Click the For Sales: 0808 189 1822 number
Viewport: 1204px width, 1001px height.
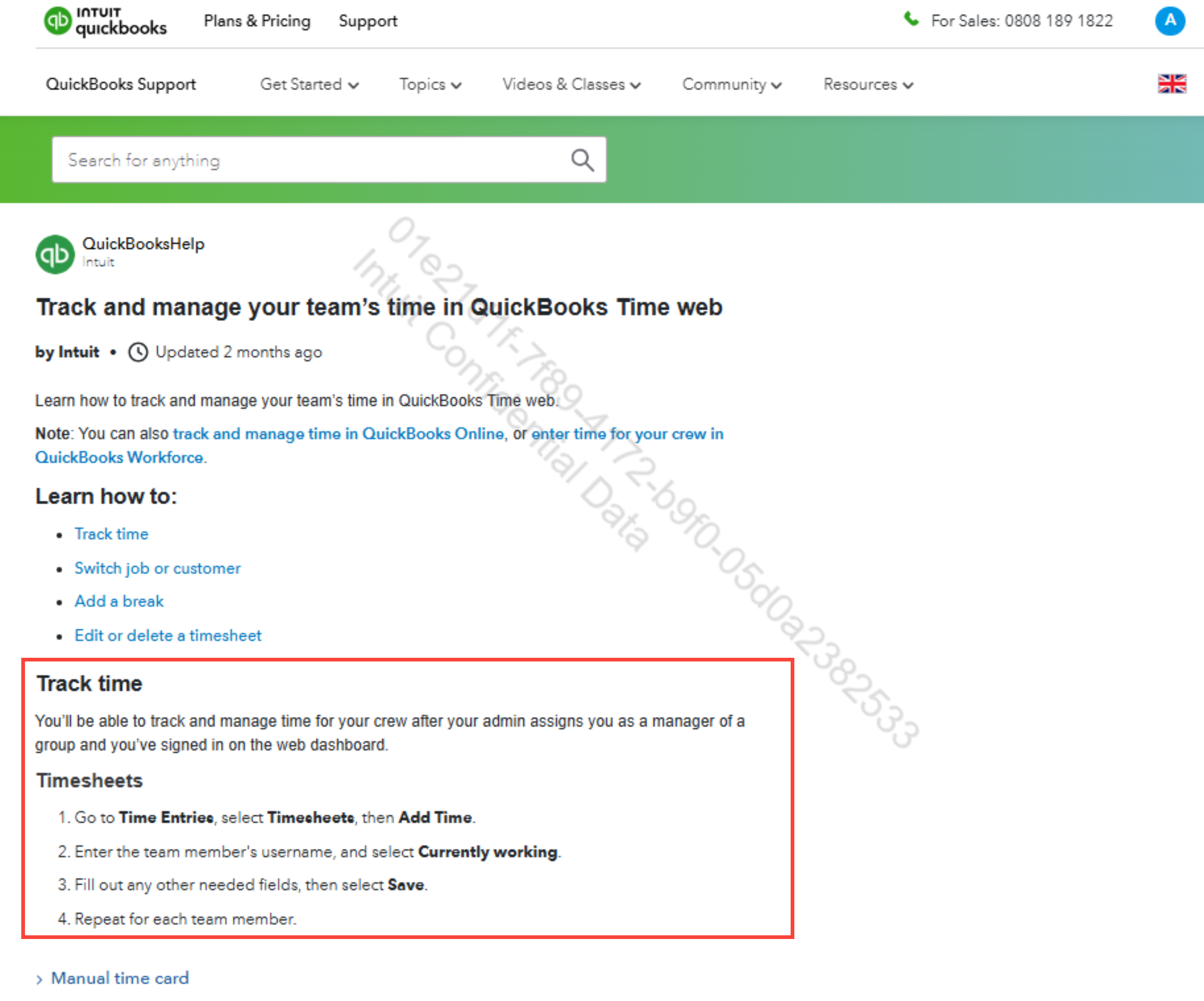tap(1022, 21)
